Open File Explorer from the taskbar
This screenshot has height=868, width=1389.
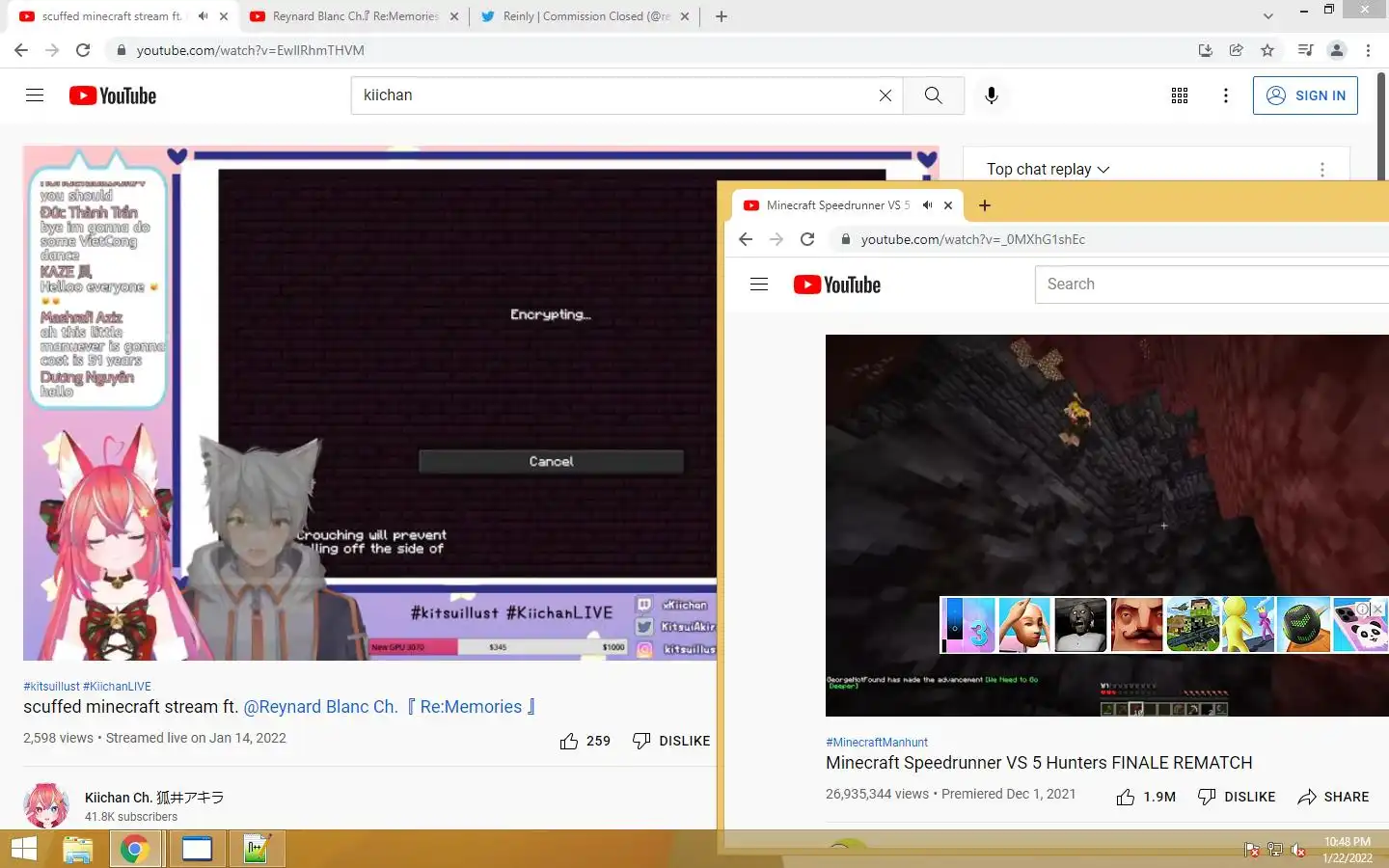click(x=77, y=850)
